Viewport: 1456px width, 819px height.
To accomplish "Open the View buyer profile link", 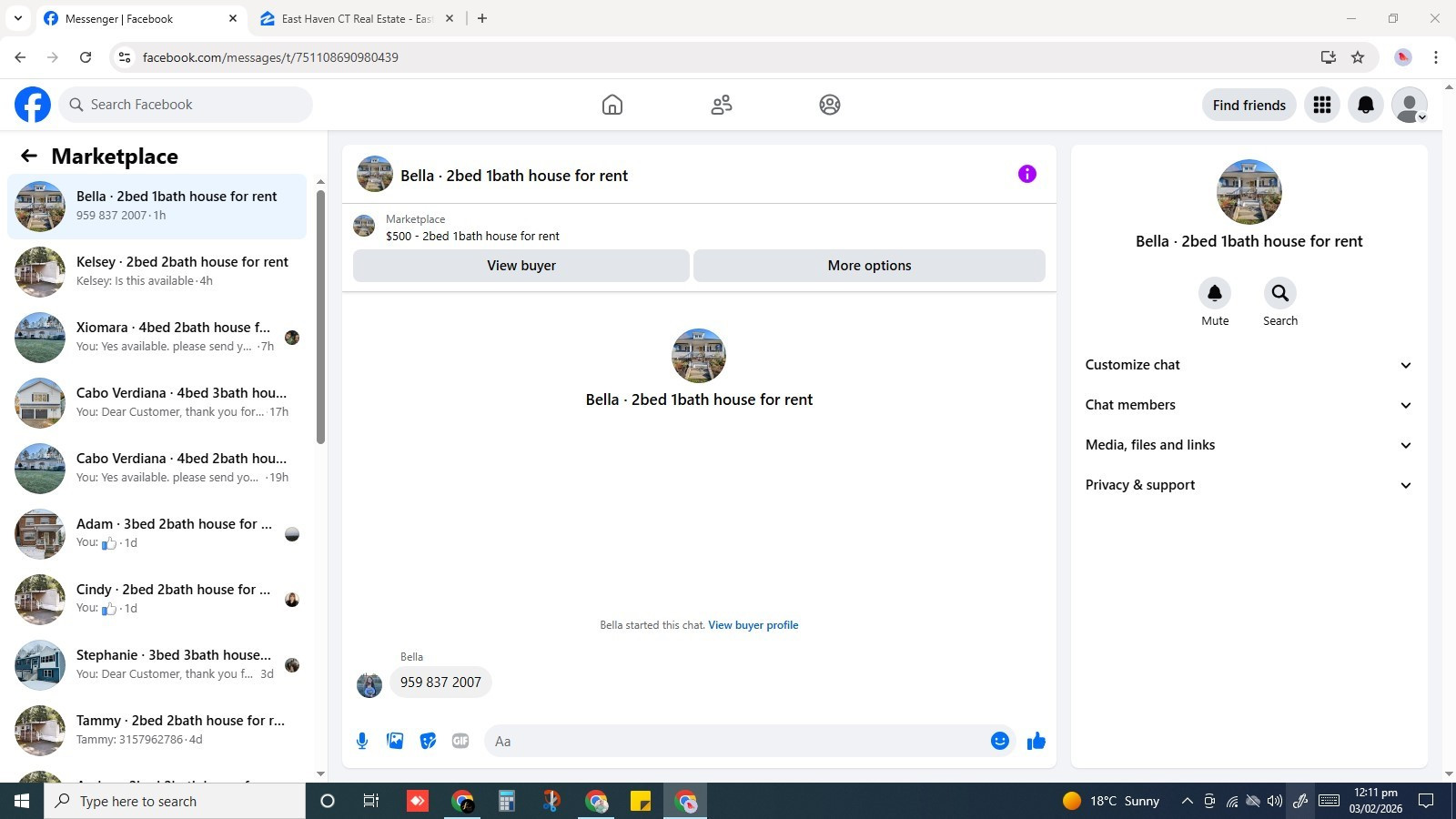I will (753, 625).
